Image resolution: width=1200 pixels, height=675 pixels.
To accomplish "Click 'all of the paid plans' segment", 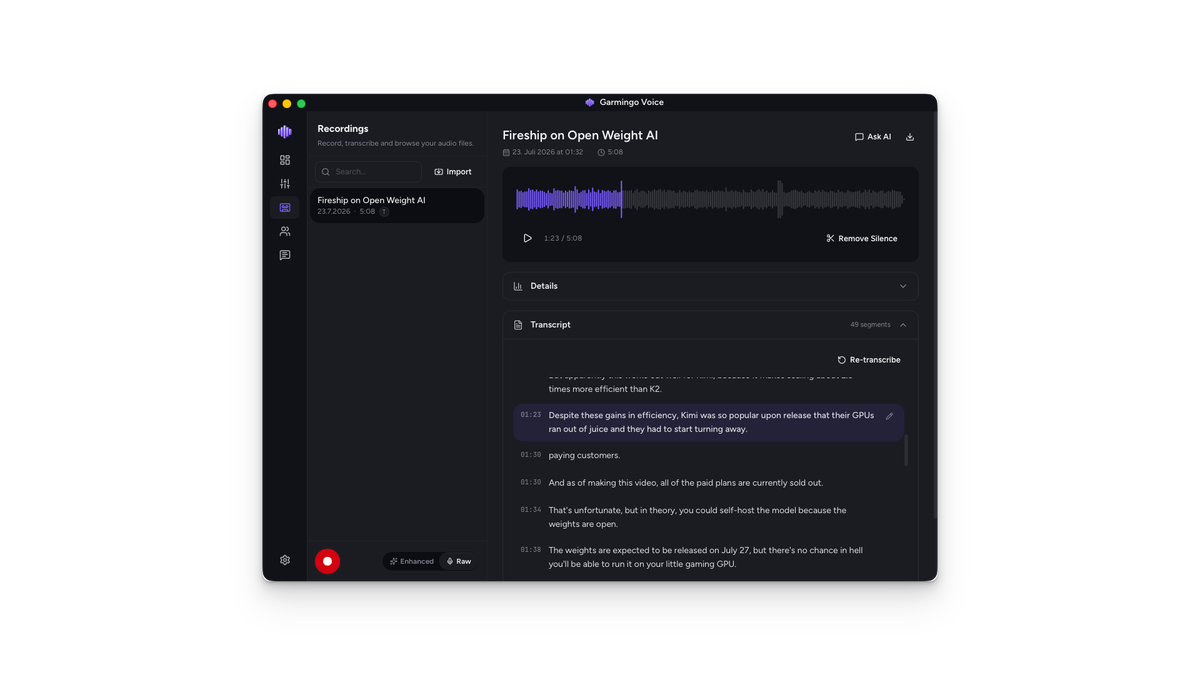I will coord(686,483).
